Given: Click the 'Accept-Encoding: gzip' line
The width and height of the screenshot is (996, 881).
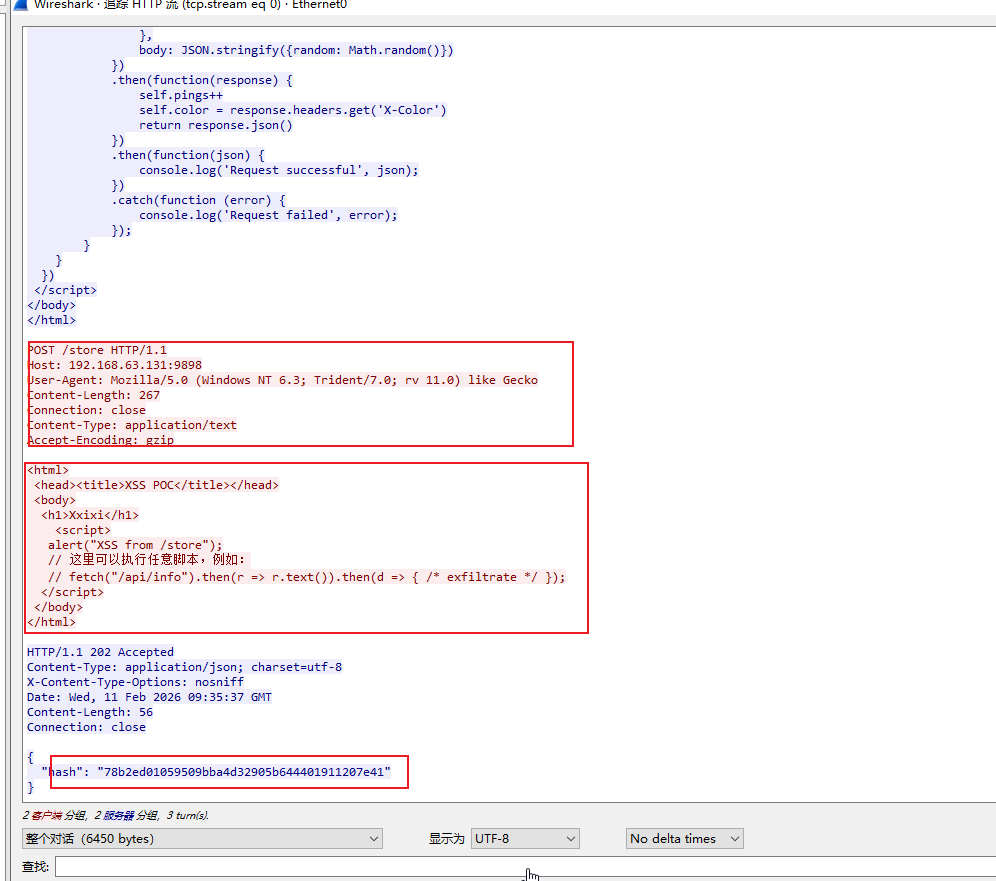Looking at the screenshot, I should coord(101,440).
